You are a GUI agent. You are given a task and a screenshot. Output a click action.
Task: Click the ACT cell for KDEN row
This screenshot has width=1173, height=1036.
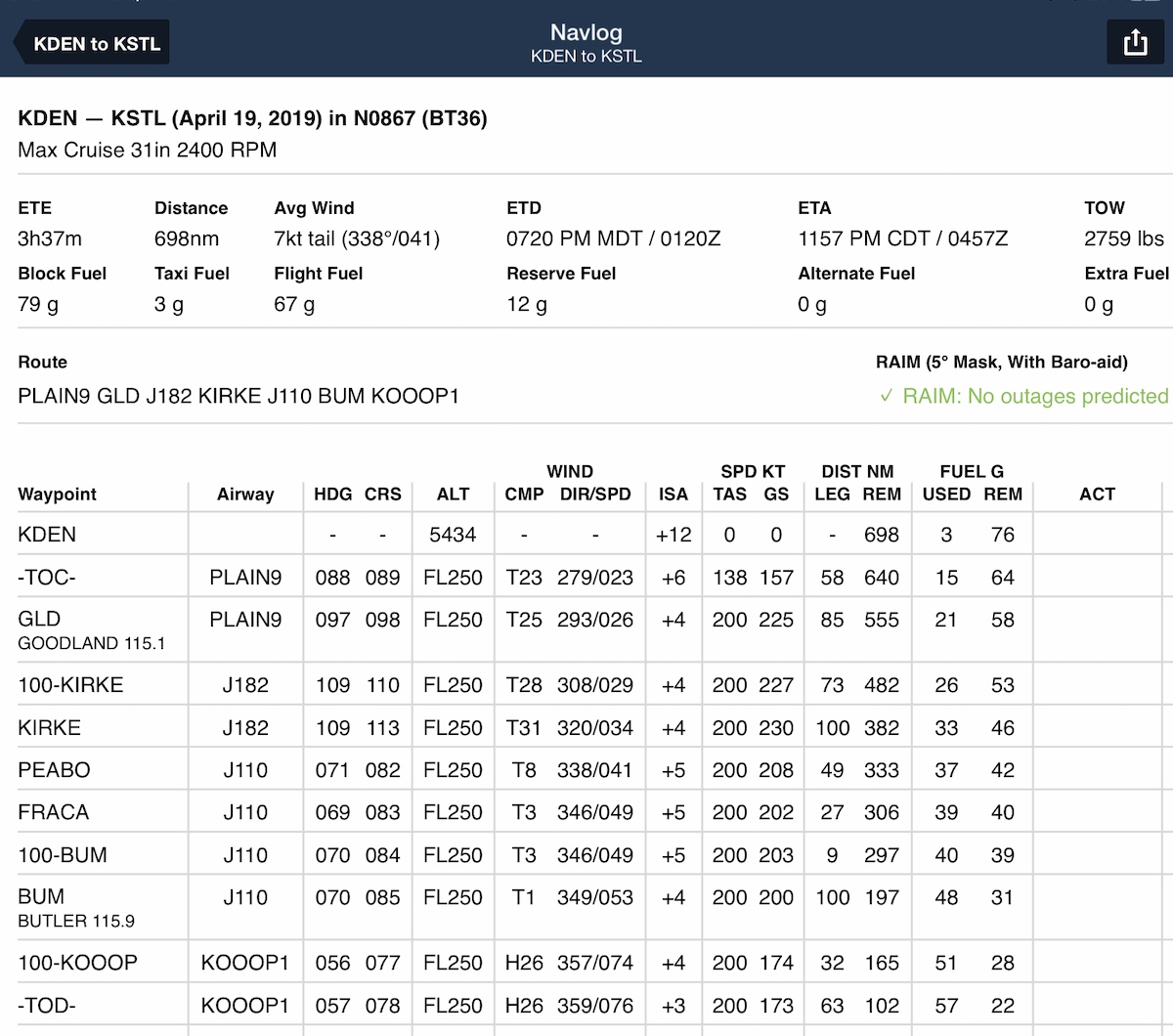(1097, 535)
